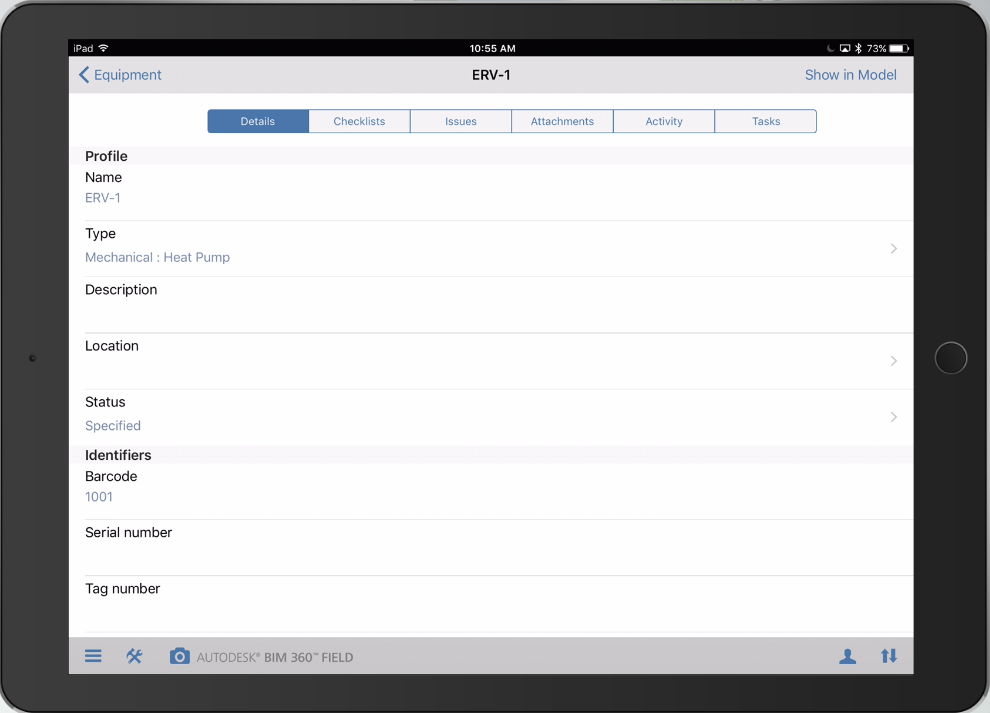The height and width of the screenshot is (713, 990).
Task: Open the Issues tab
Action: pyautogui.click(x=460, y=120)
